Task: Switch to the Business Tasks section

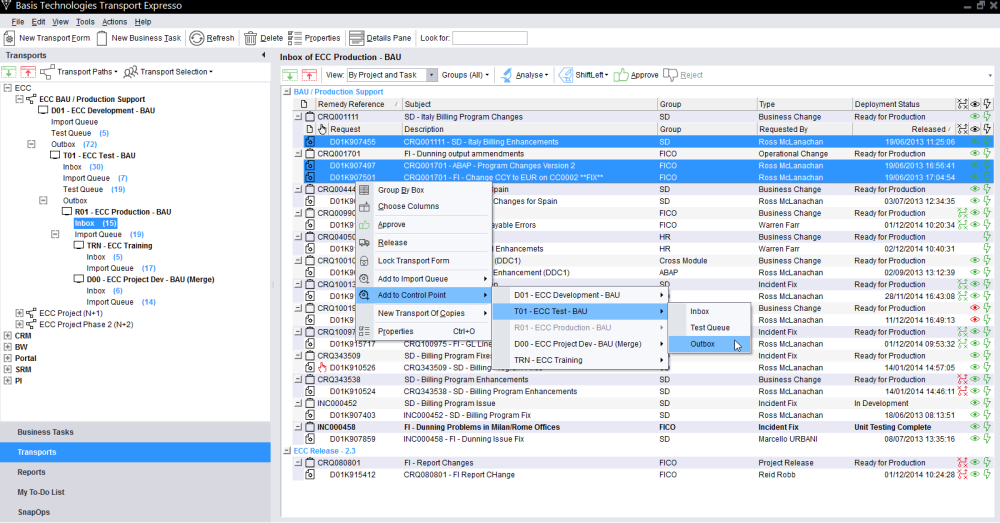Action: click(45, 432)
